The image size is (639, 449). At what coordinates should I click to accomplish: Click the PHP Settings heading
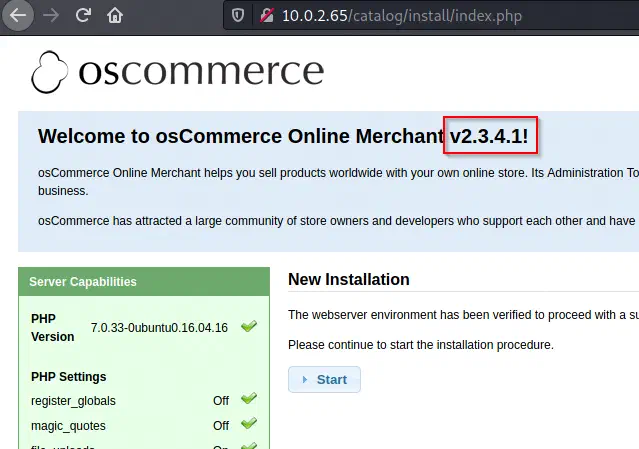[x=68, y=376]
